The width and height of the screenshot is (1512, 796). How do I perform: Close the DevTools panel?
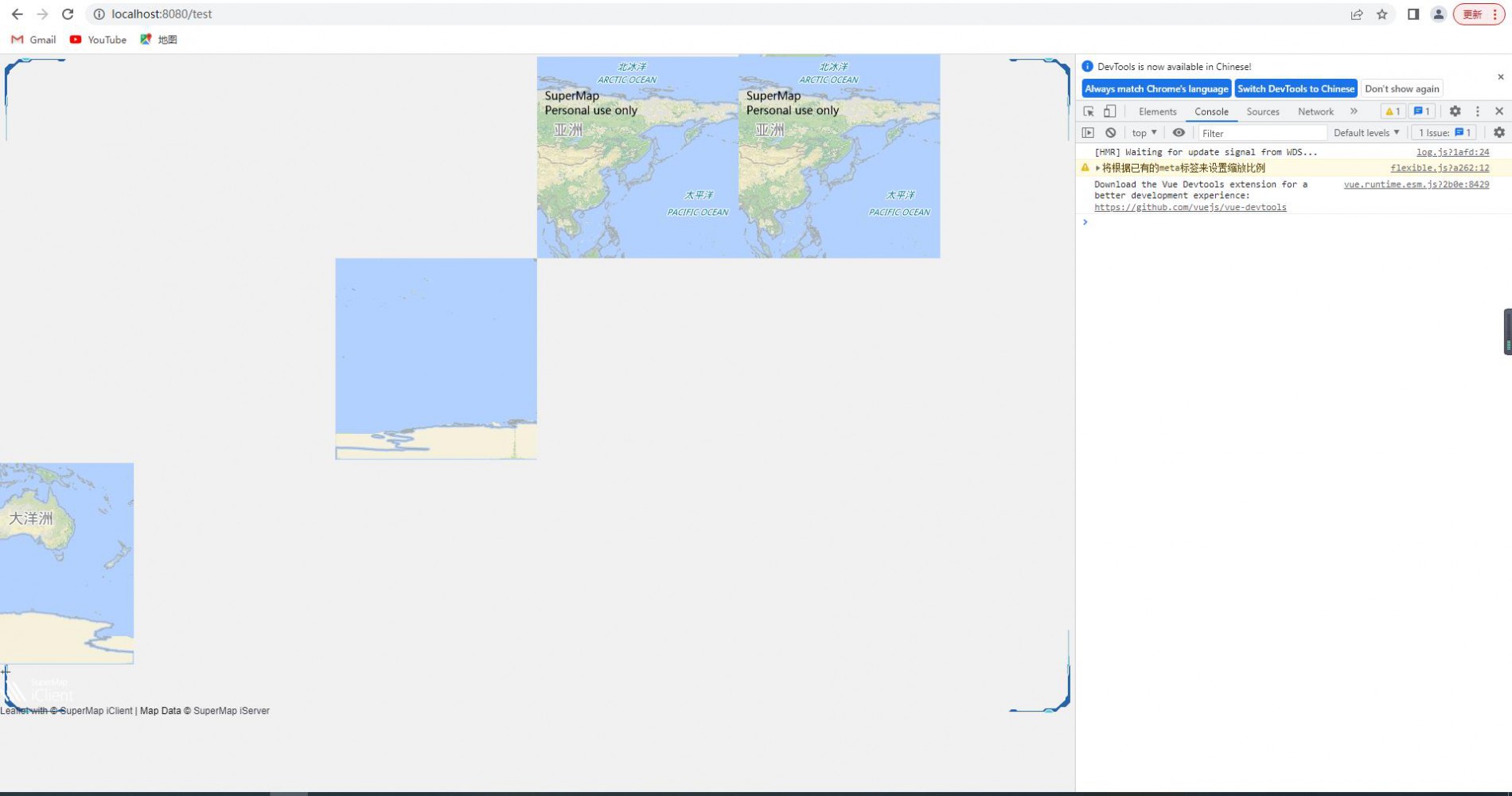tap(1499, 111)
